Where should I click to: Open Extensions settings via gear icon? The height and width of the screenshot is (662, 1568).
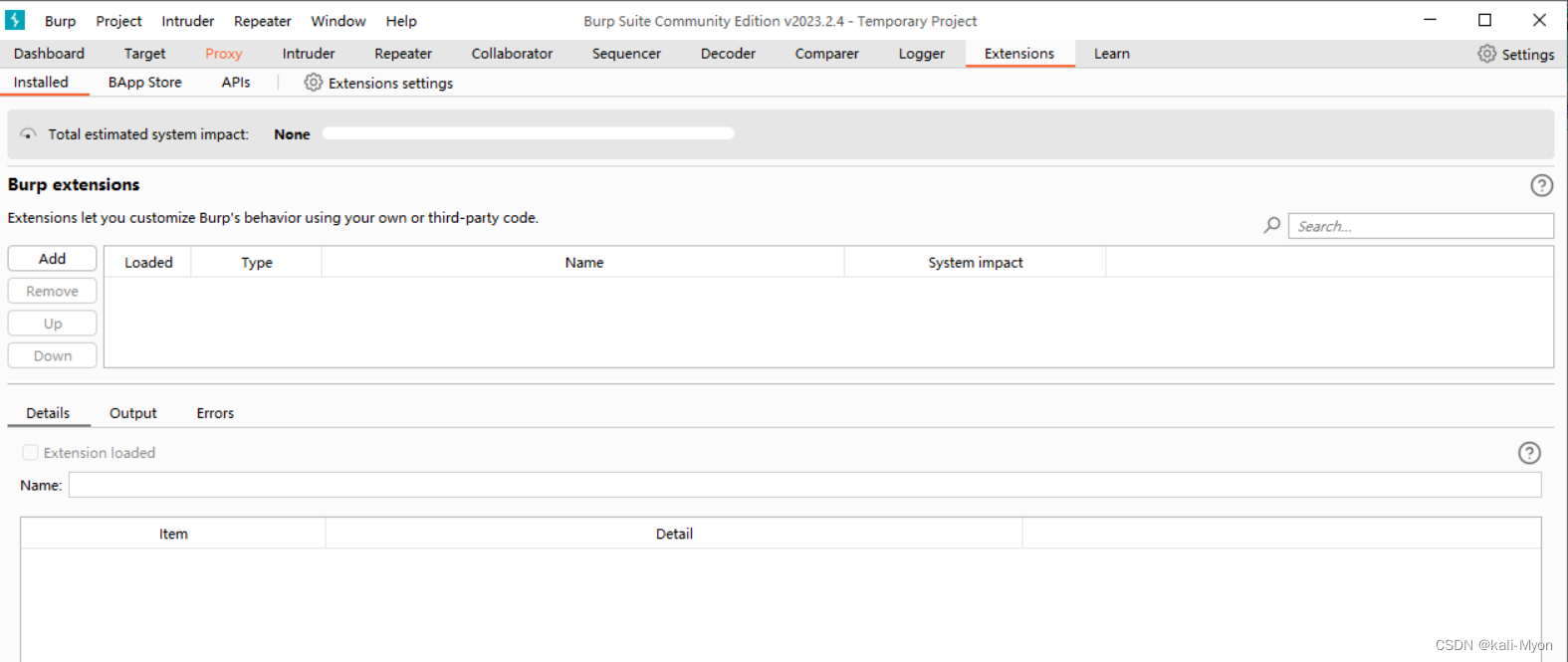click(x=313, y=83)
